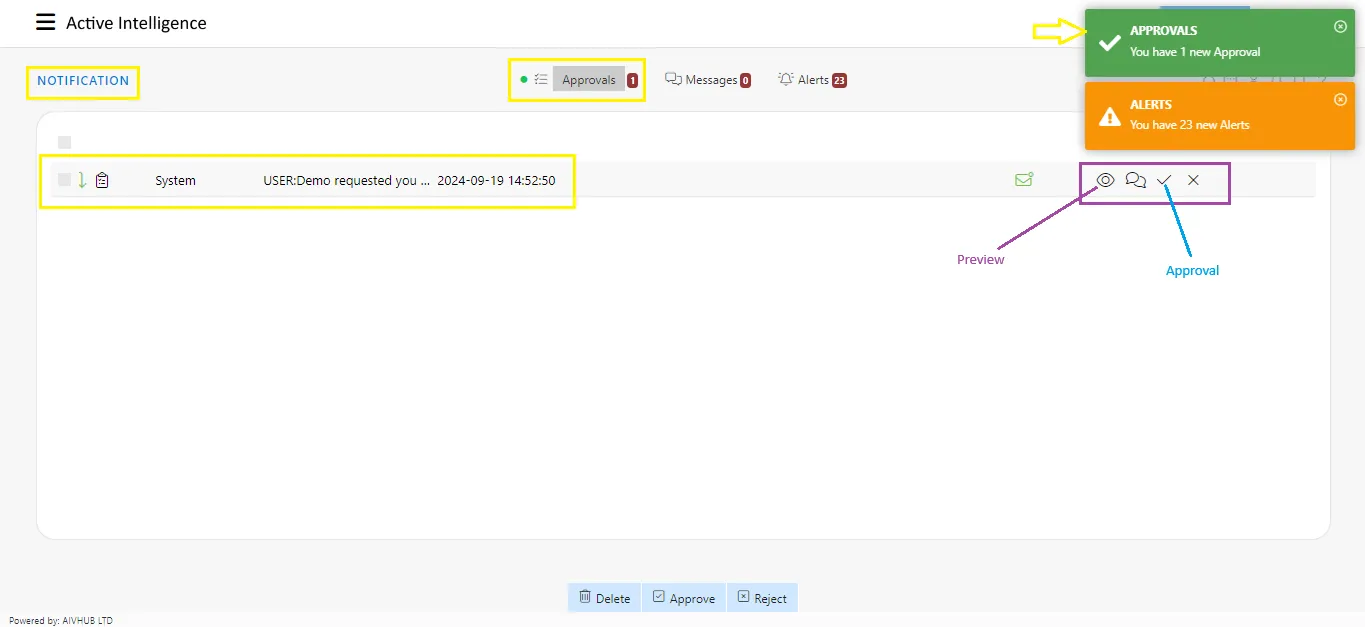Click the clipboard icon beside System

tap(102, 180)
